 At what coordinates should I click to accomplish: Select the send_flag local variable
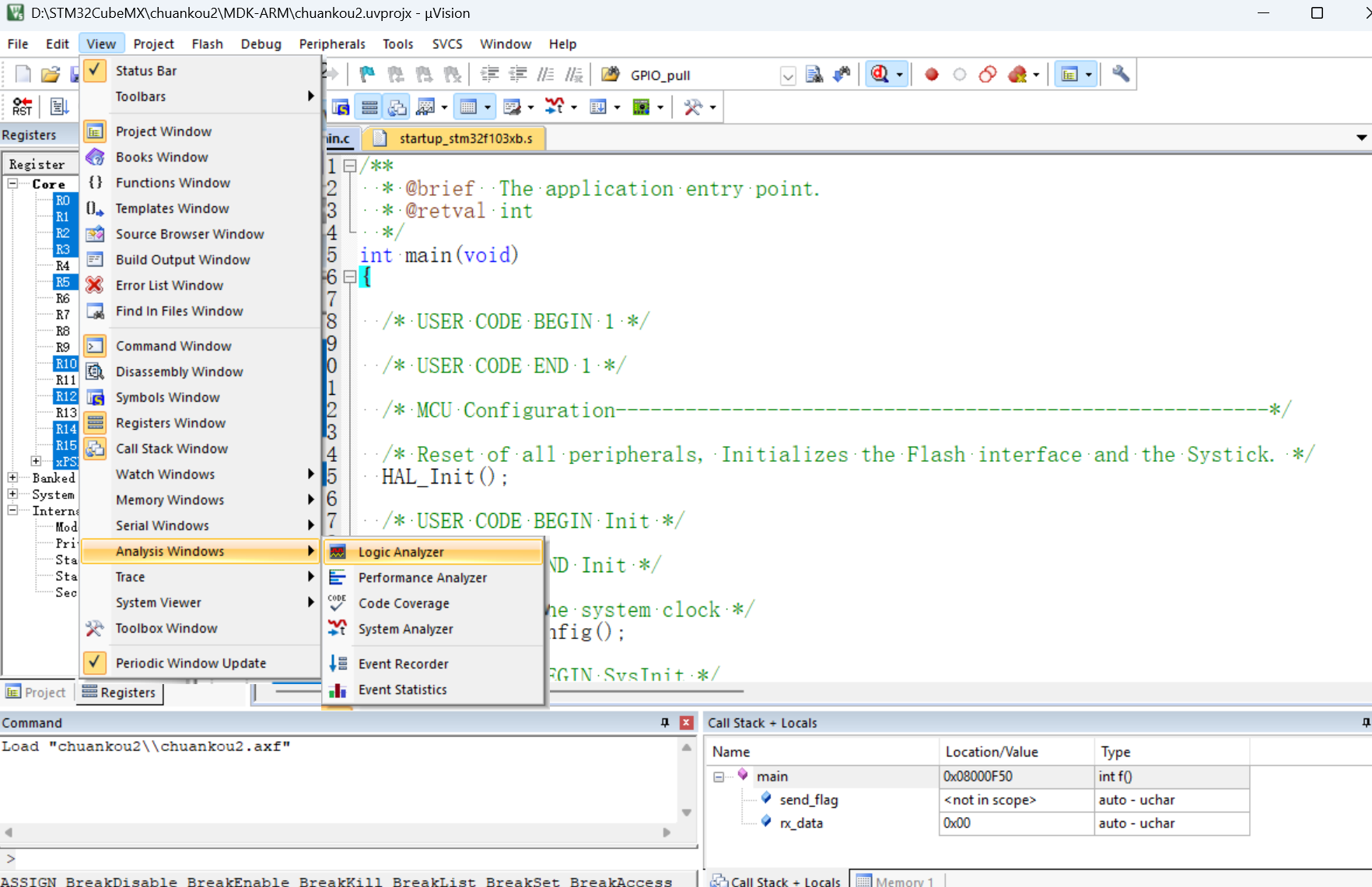[809, 800]
